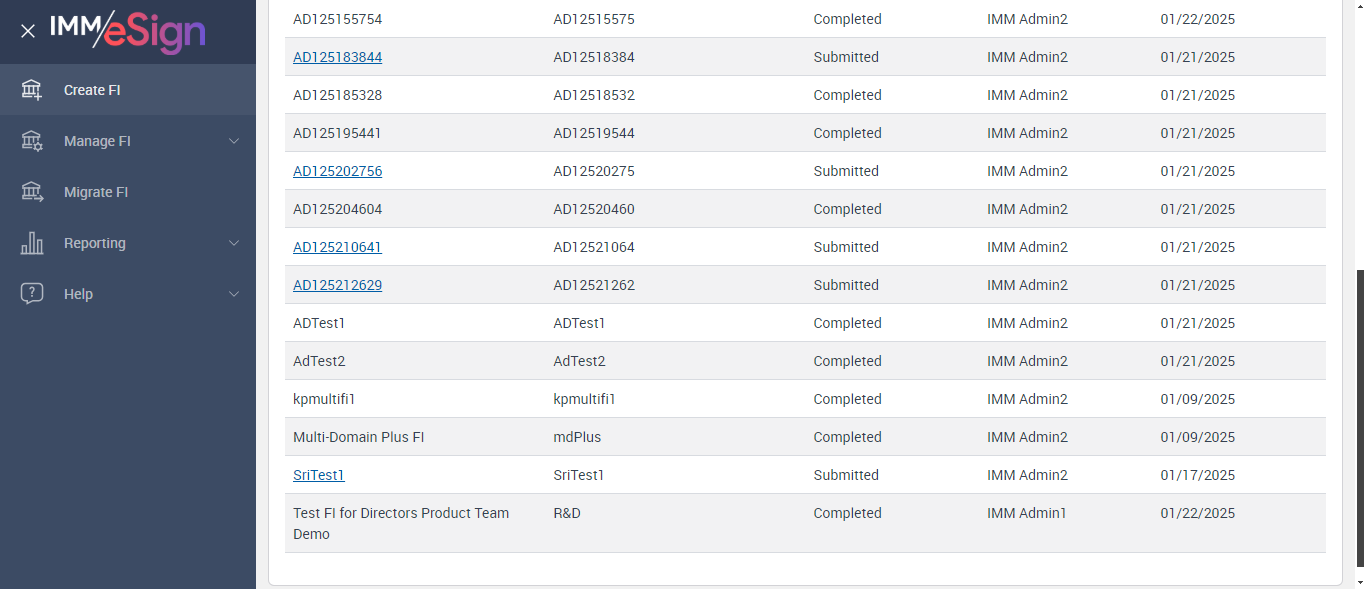Open the SriTest1 FI link
The height and width of the screenshot is (589, 1366).
[x=318, y=475]
